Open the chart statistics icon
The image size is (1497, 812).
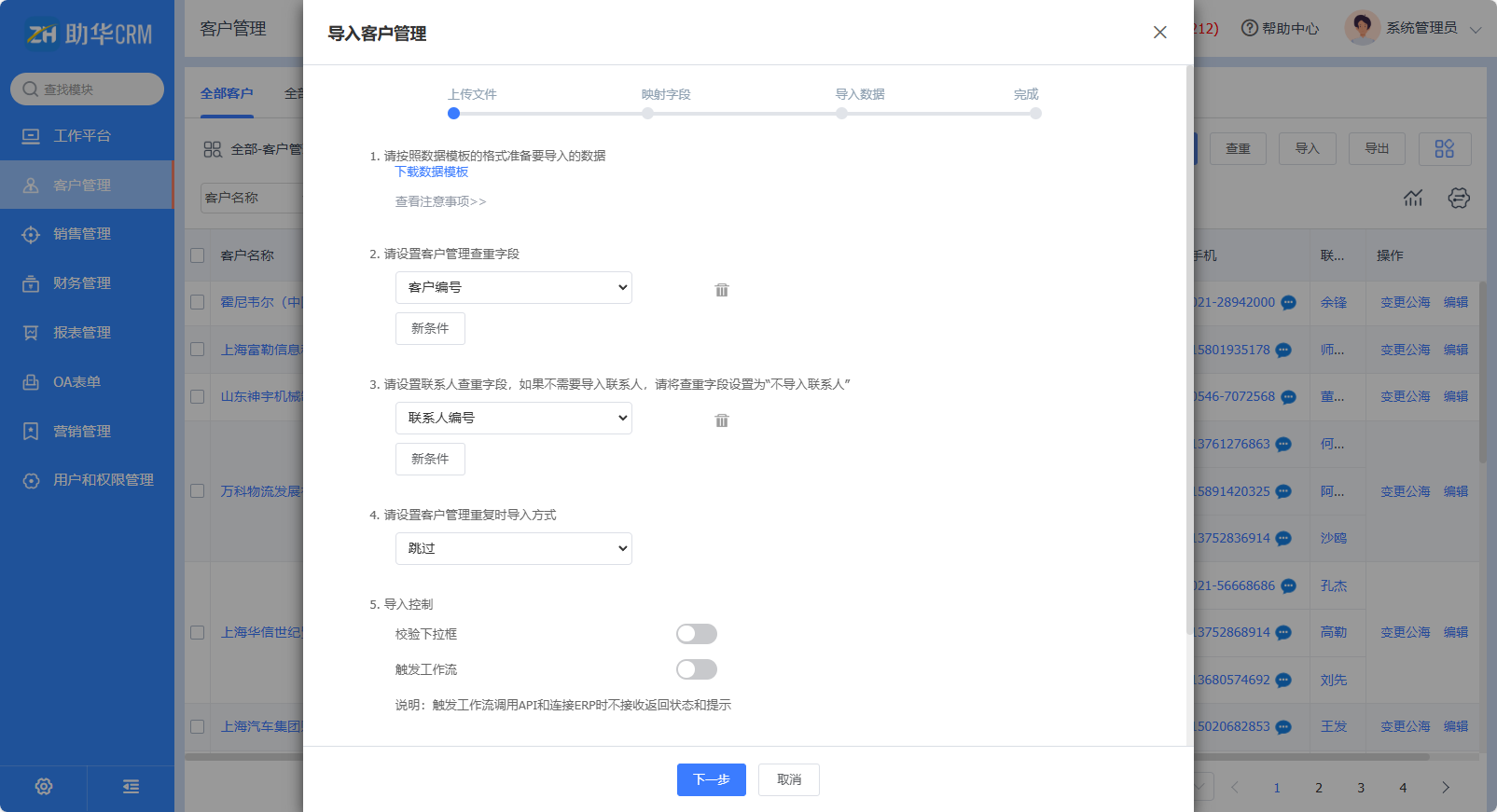(1413, 198)
